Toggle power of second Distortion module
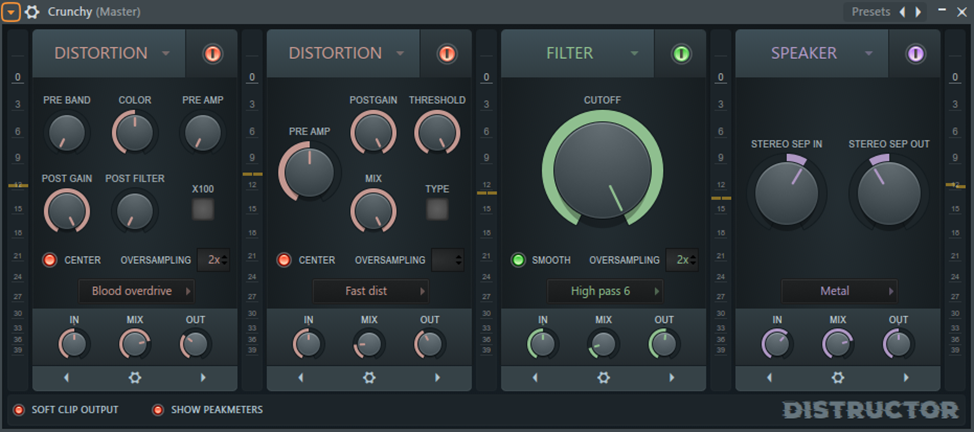Viewport: 974px width, 432px height. (x=447, y=54)
